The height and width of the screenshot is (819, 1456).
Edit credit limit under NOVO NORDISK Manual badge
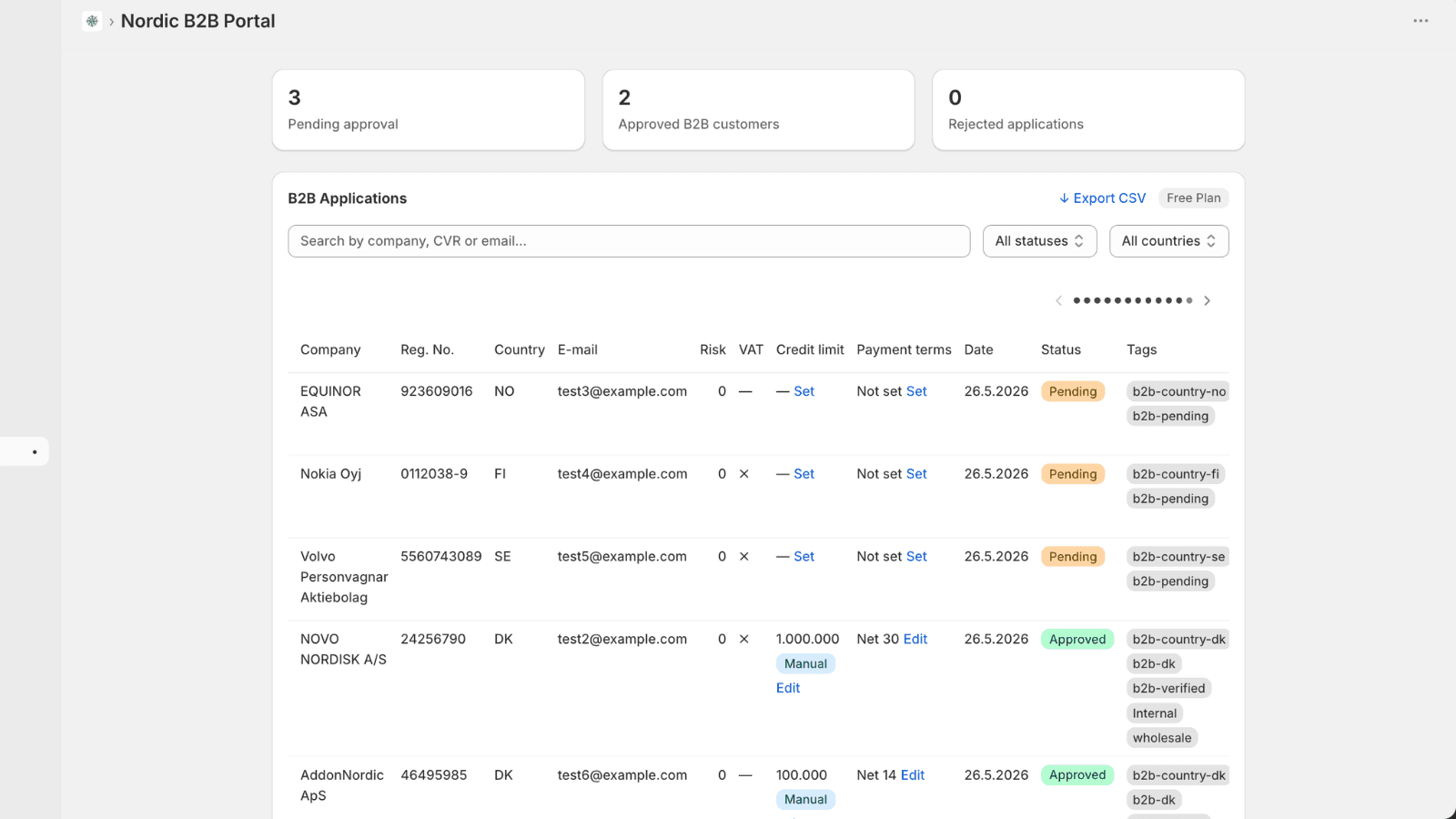coord(788,688)
